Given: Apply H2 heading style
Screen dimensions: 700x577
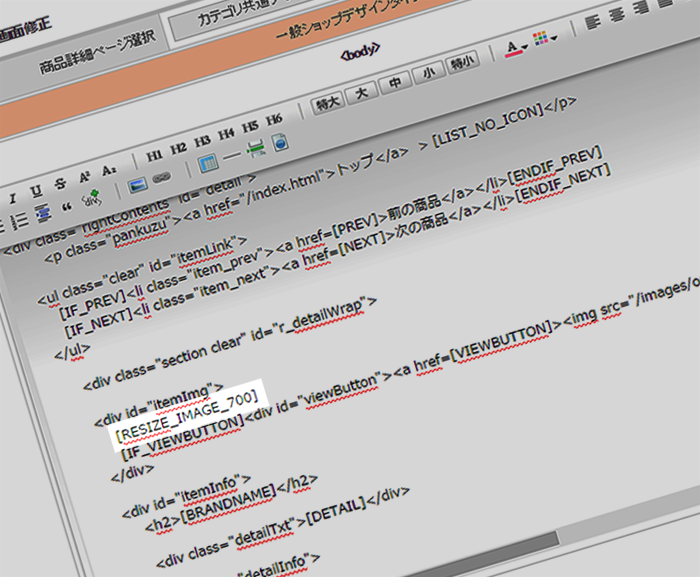Looking at the screenshot, I should (178, 149).
